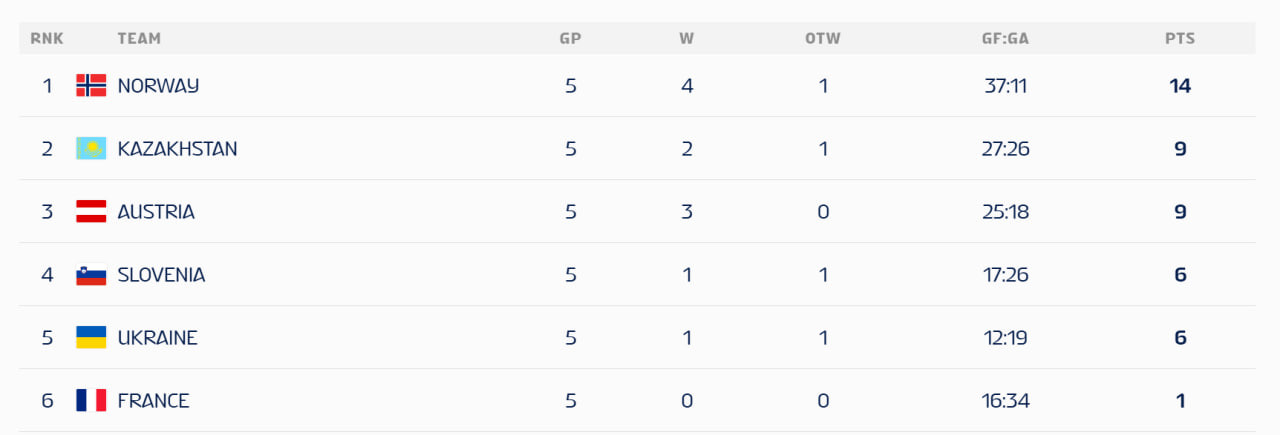Image resolution: width=1280 pixels, height=435 pixels.
Task: Open the KAZAKHSTAN team link
Action: point(177,149)
